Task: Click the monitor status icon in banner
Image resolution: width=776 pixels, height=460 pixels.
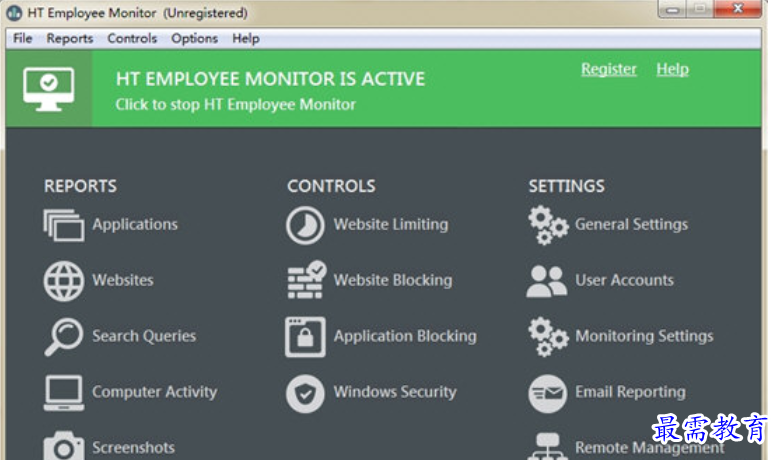Action: (48, 89)
